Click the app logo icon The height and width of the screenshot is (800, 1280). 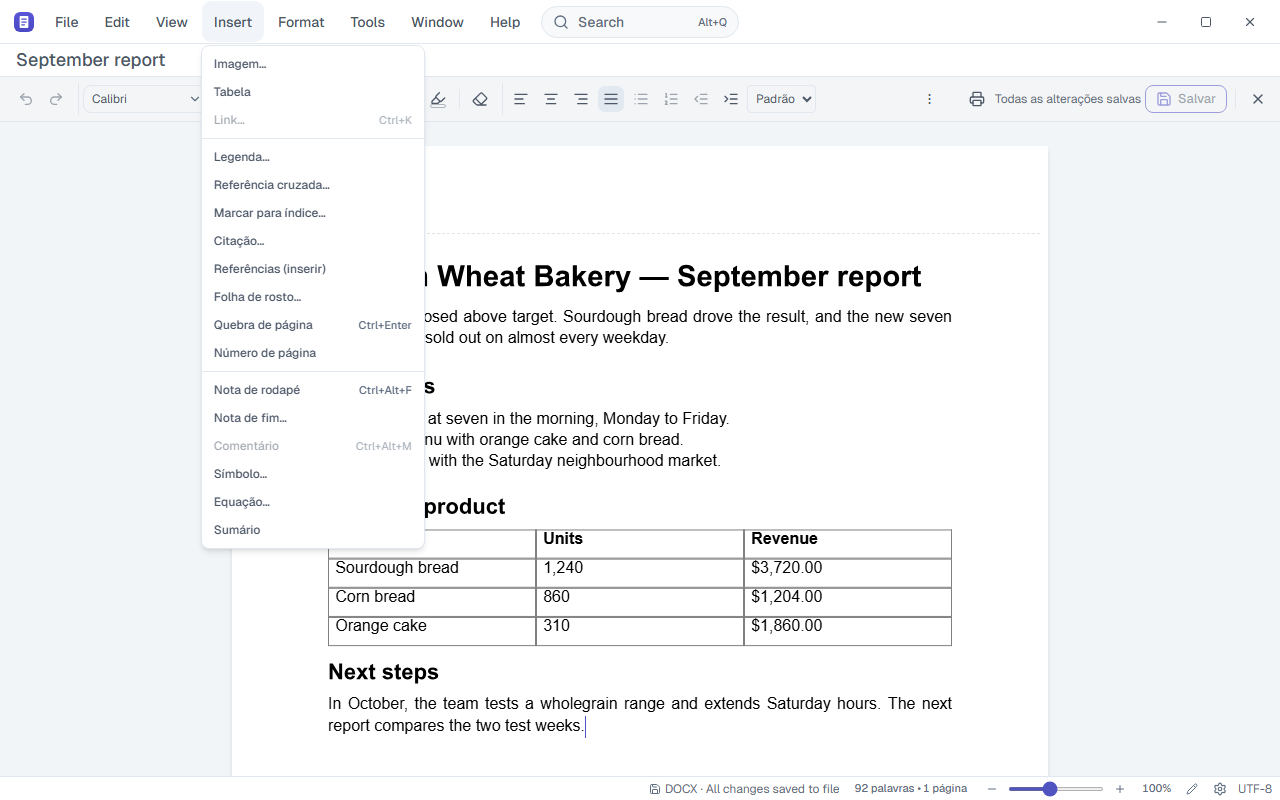[24, 22]
